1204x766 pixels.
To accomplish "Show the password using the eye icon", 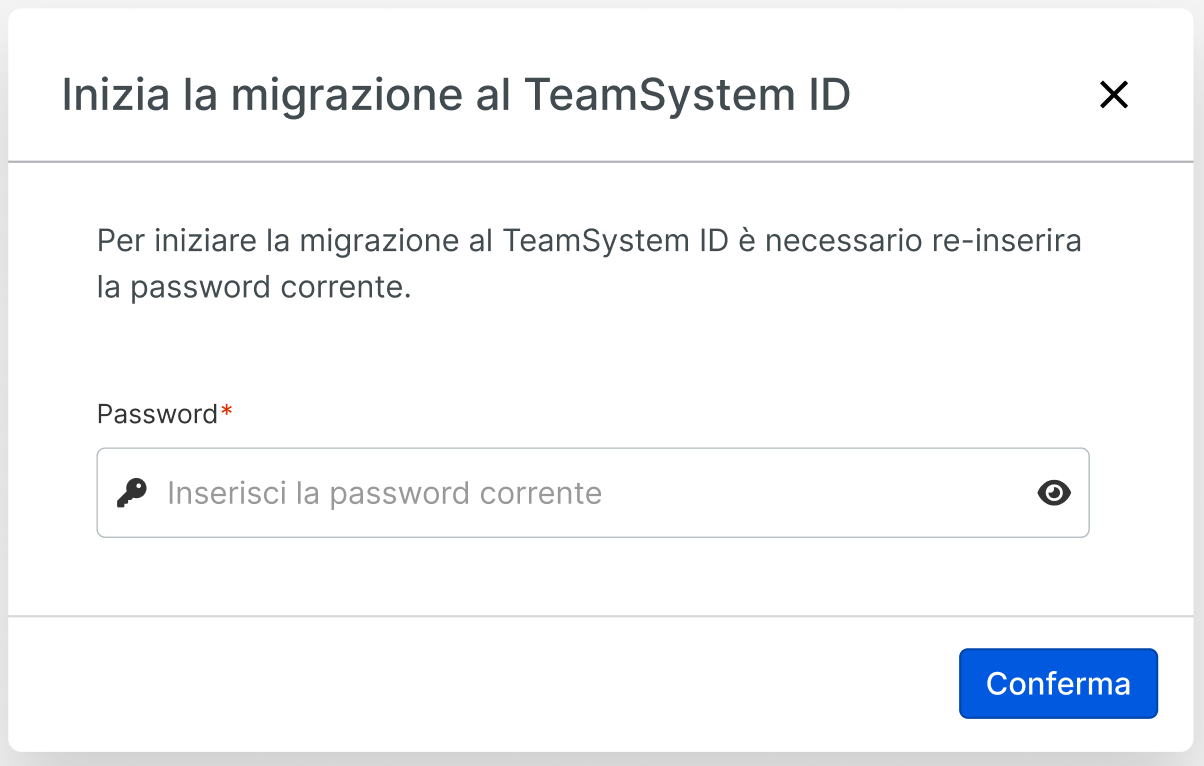I will [x=1054, y=492].
